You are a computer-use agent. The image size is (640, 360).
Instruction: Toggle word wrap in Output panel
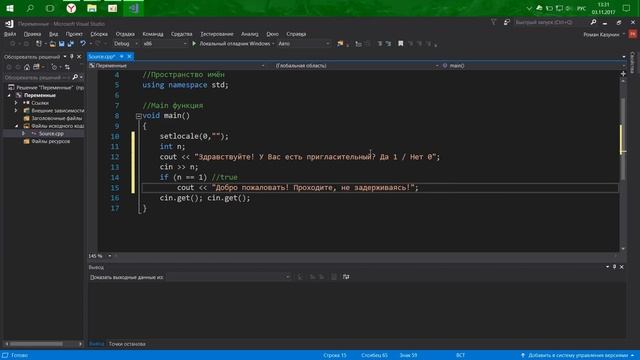tap(346, 277)
